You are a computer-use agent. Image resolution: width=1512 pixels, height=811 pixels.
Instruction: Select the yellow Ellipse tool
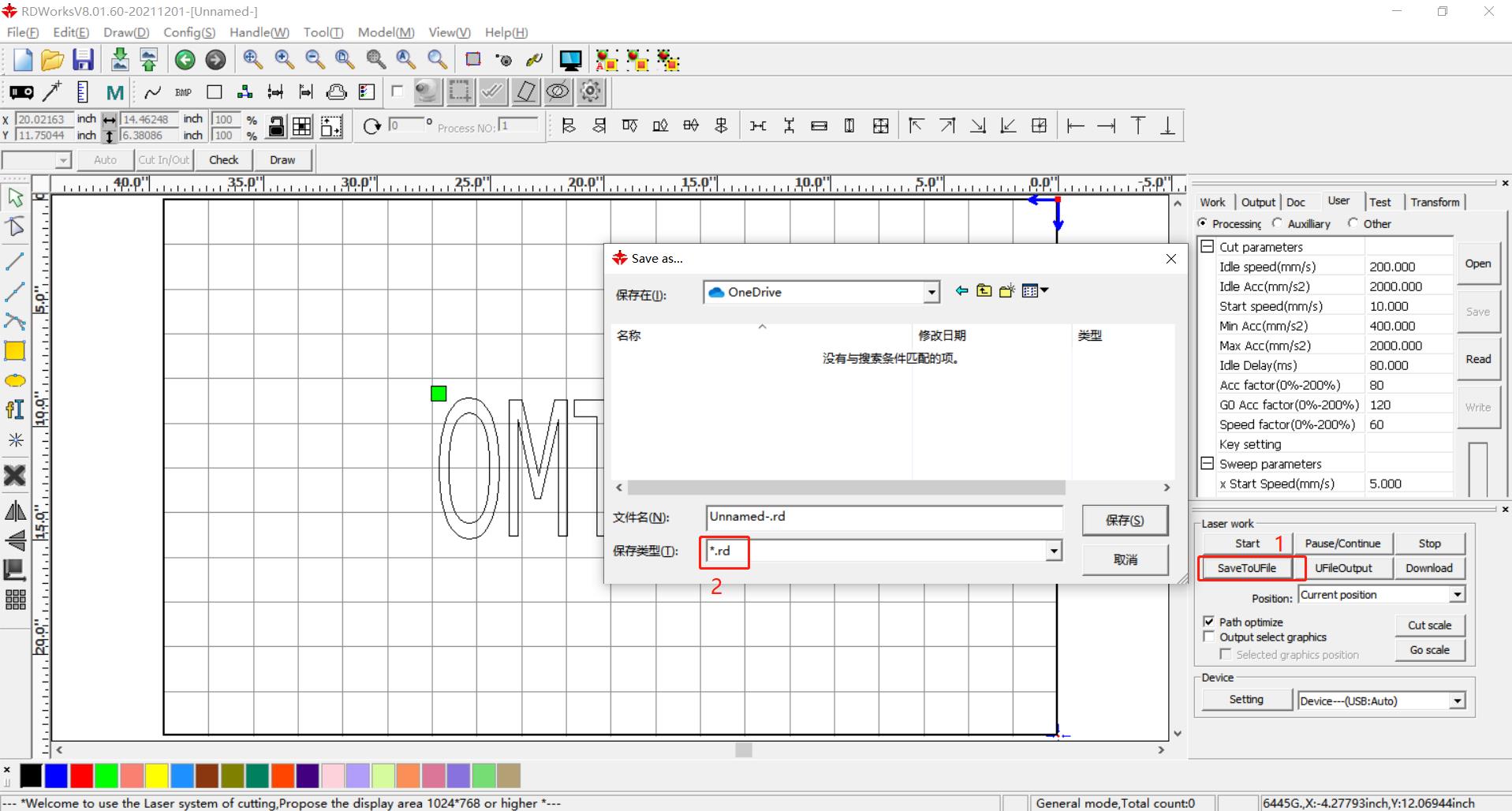(x=15, y=381)
